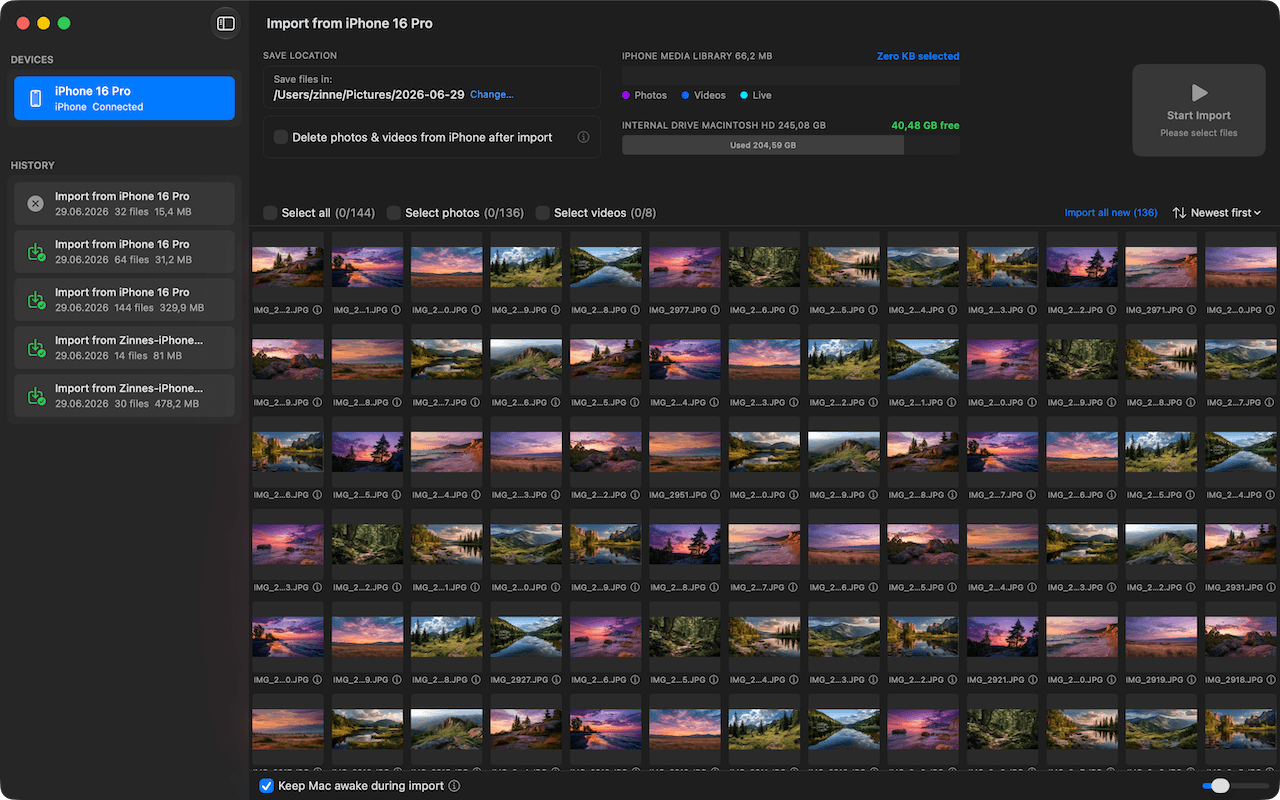Toggle the sidebar panel icon
Image resolution: width=1280 pixels, height=800 pixels.
coord(226,23)
